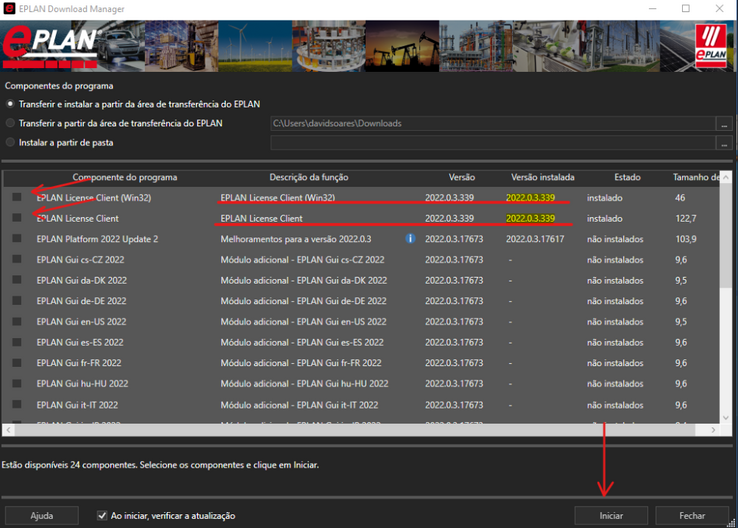Viewport: 738px width, 528px height.
Task: Sort by Estado column header
Action: [627, 177]
